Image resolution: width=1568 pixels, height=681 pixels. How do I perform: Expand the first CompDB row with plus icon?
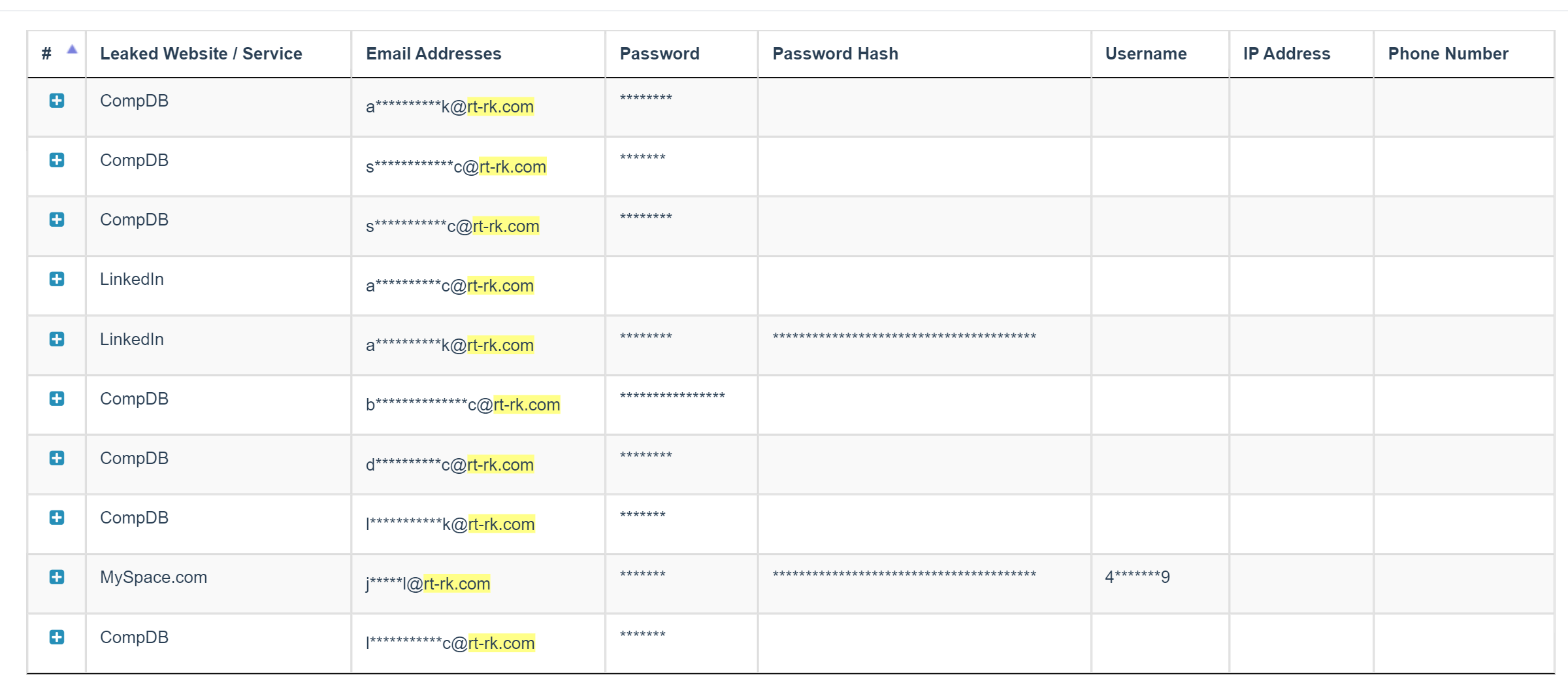click(57, 101)
